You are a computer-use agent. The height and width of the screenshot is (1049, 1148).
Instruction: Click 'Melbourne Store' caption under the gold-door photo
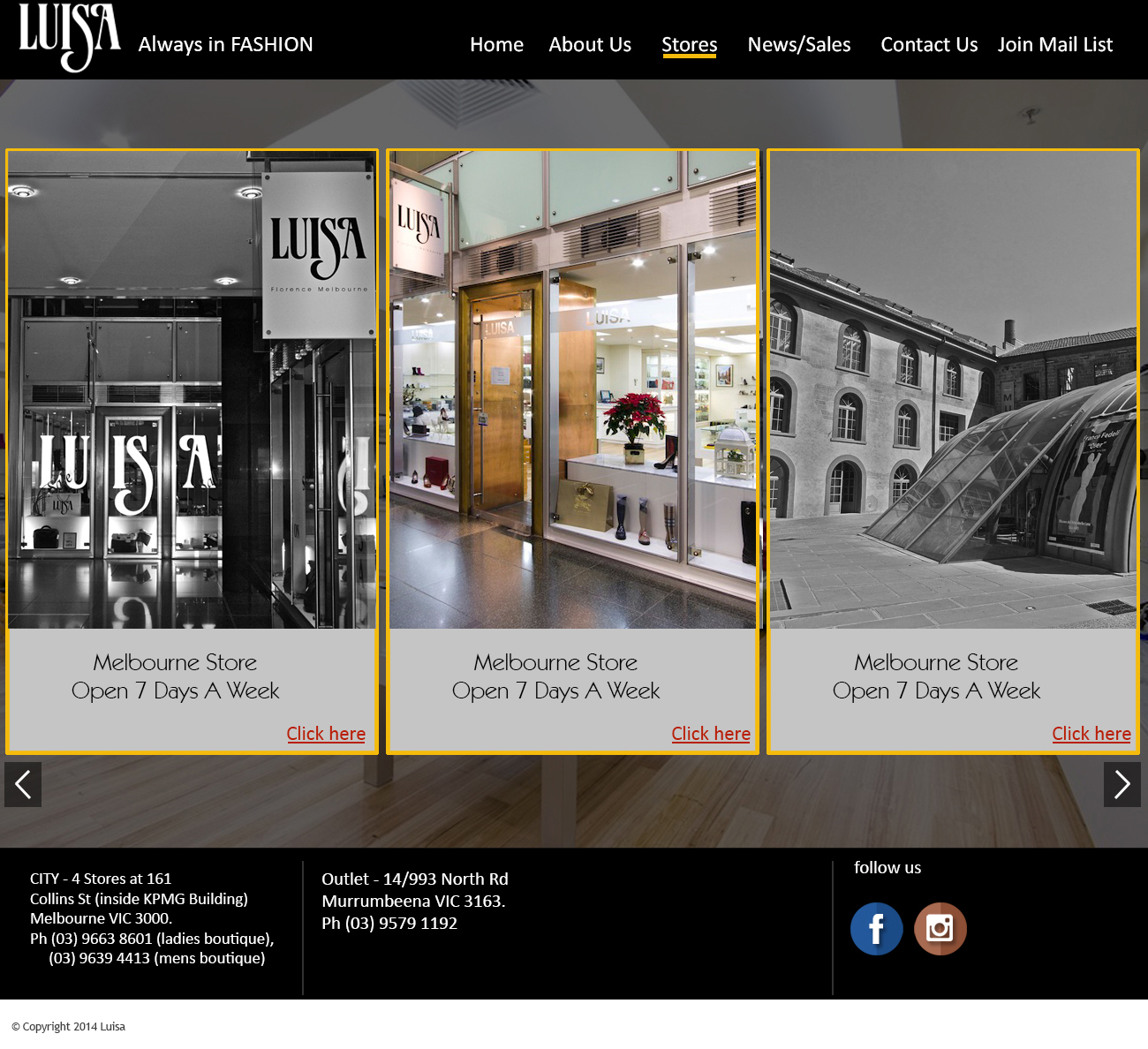[x=555, y=662]
